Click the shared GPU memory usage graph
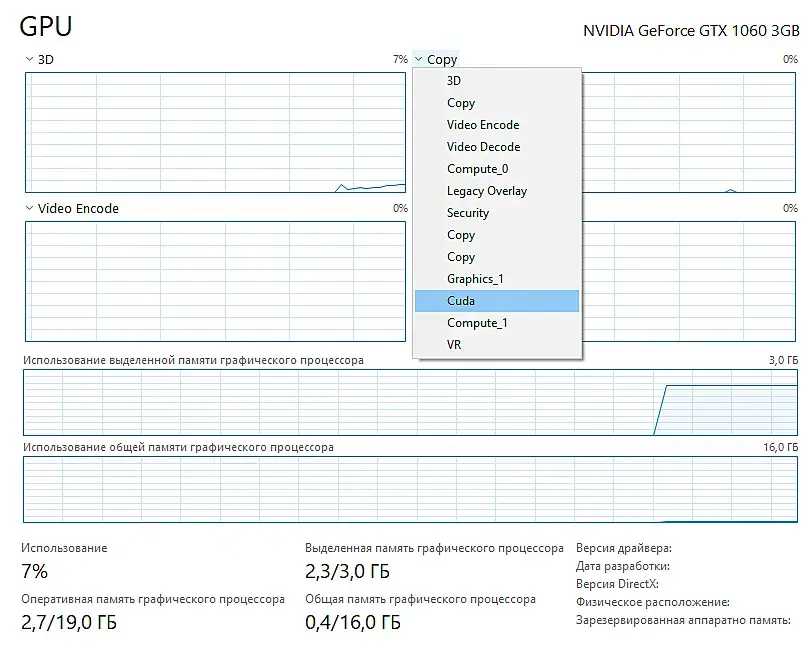Screen dimensions: 812x655 (410, 490)
